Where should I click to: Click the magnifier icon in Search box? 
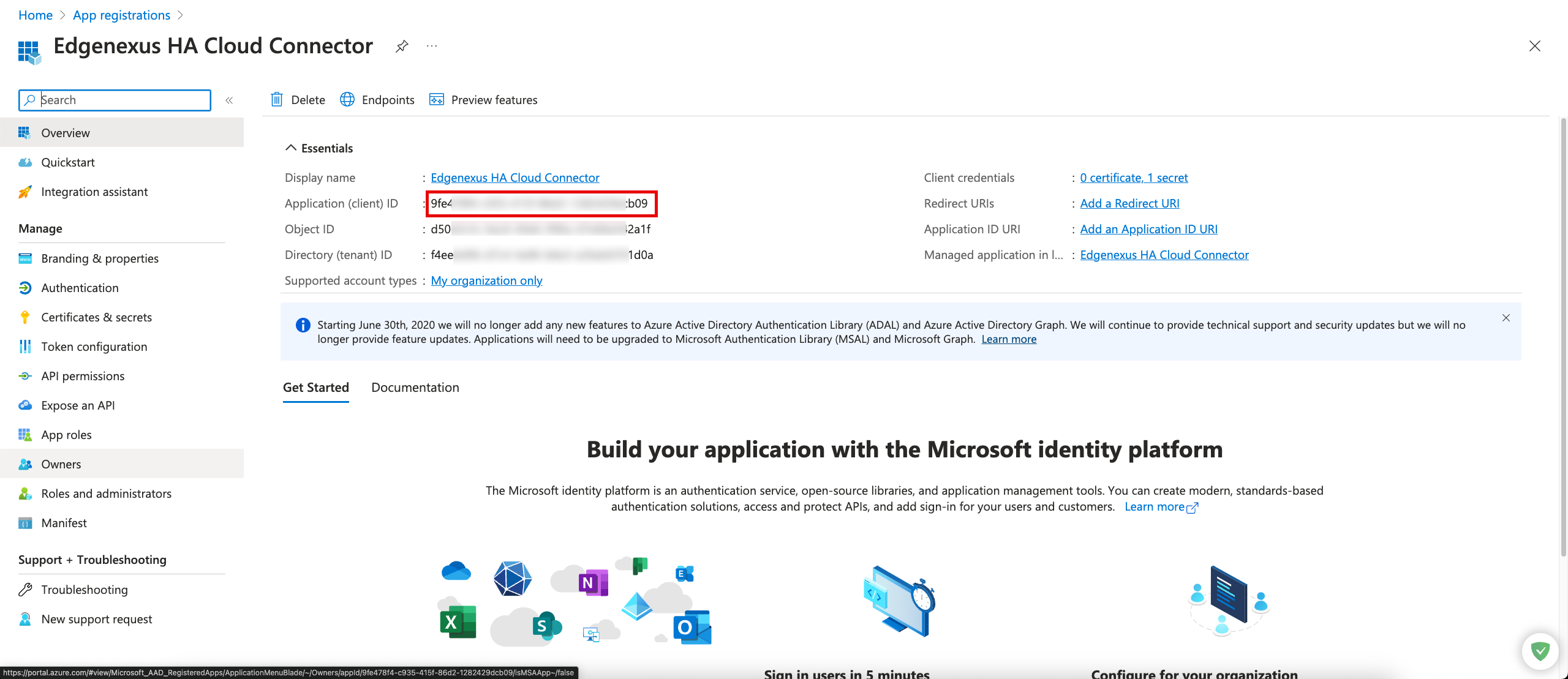[x=29, y=100]
